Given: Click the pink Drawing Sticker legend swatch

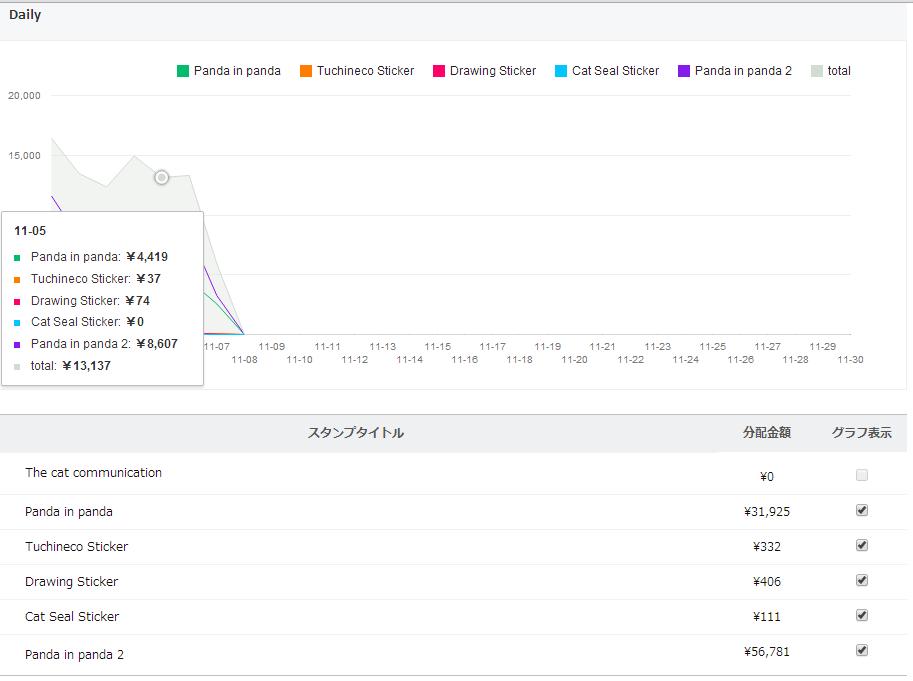Looking at the screenshot, I should [439, 71].
